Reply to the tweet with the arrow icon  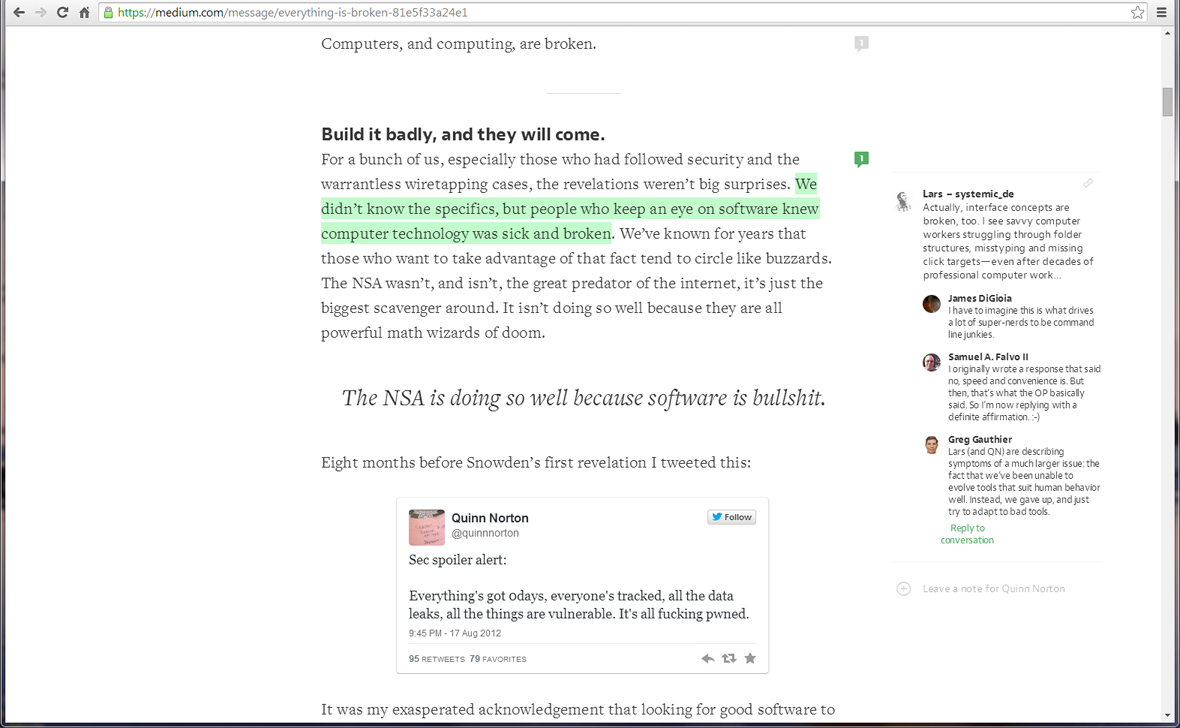tap(708, 658)
